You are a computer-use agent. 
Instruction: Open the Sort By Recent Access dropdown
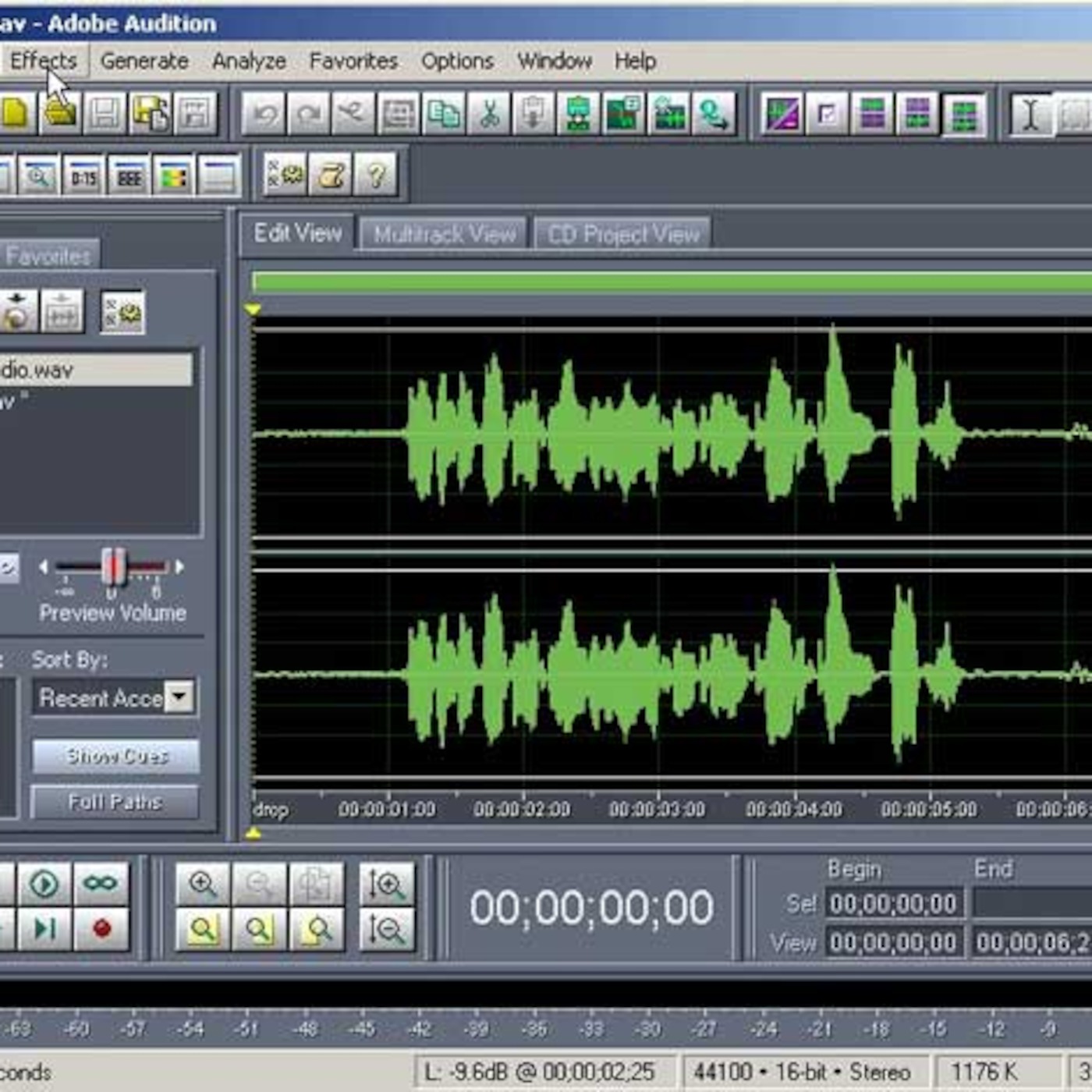pos(115,697)
